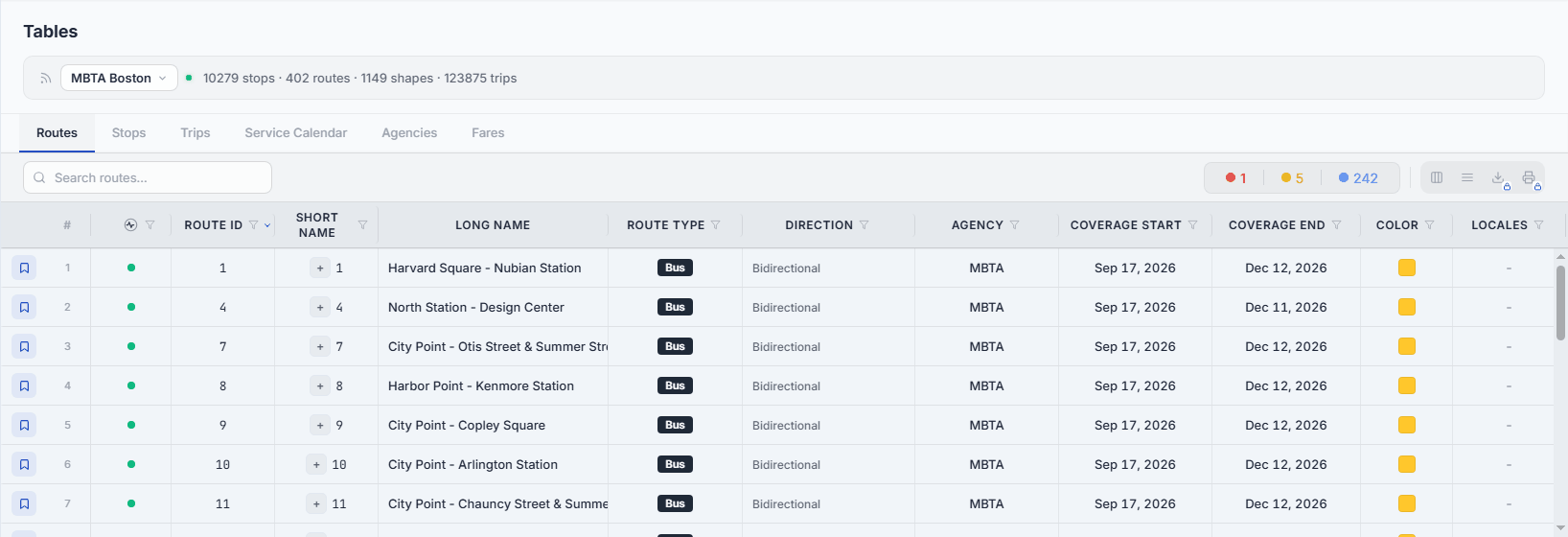
Task: Click color swatch for route 8 row
Action: pos(1407,385)
